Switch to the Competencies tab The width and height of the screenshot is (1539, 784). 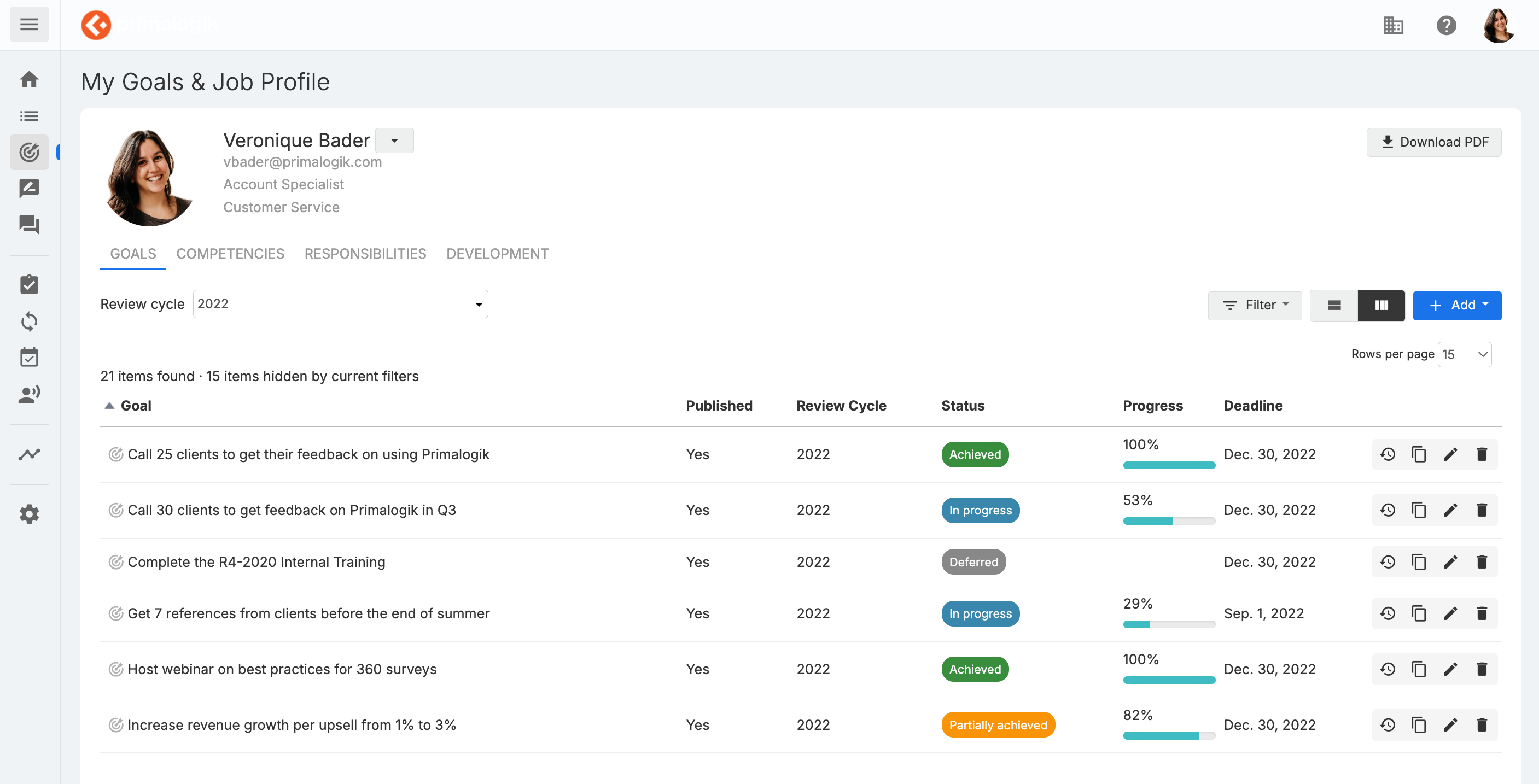[230, 254]
